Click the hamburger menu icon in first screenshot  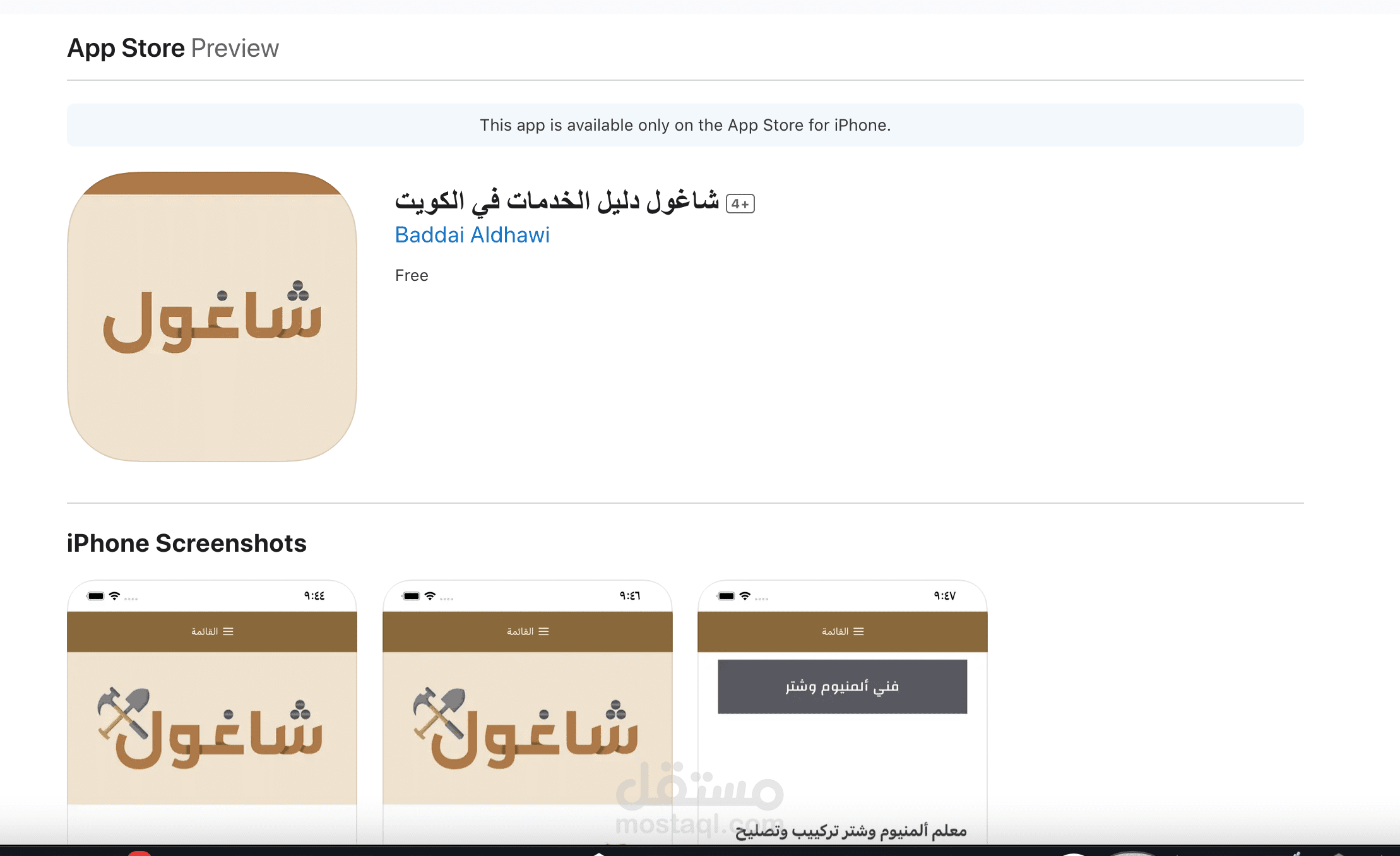tap(228, 632)
